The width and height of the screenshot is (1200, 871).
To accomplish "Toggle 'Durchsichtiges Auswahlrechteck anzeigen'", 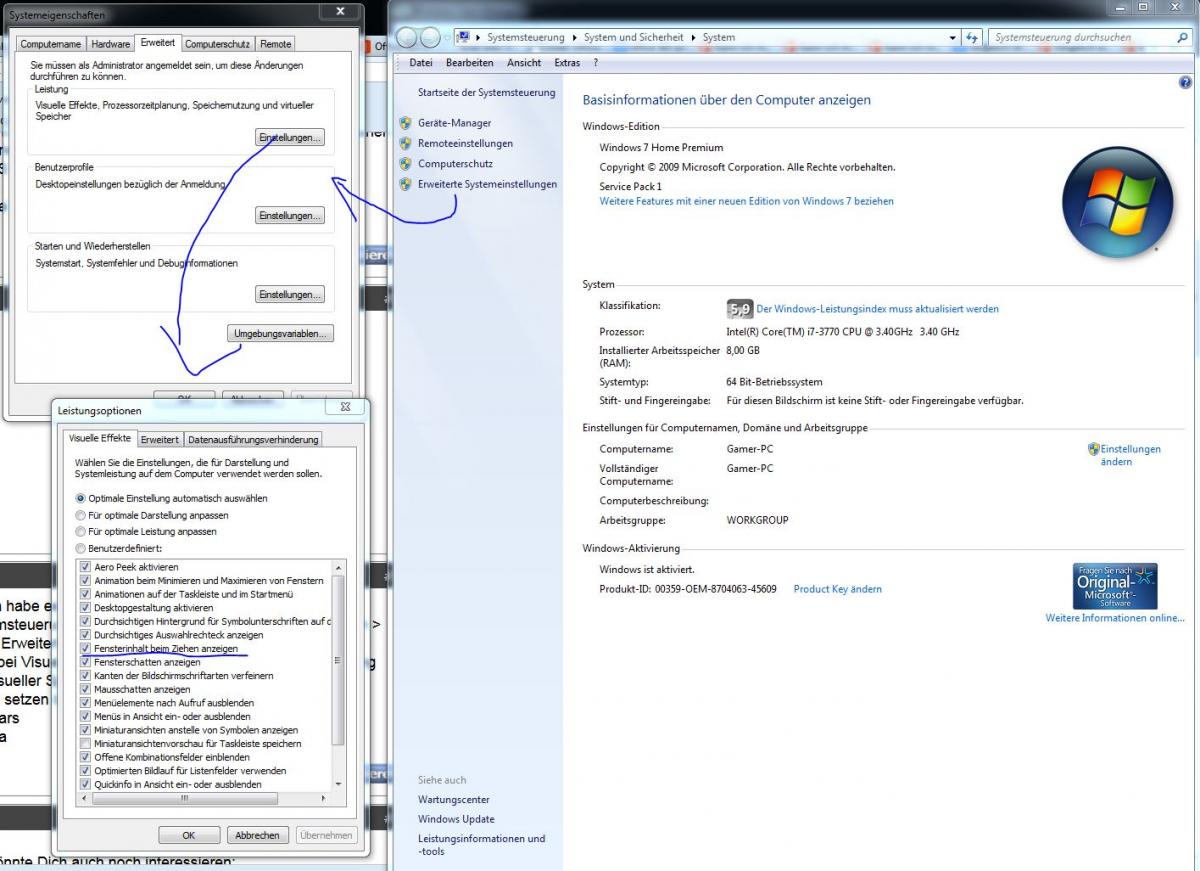I will click(86, 635).
